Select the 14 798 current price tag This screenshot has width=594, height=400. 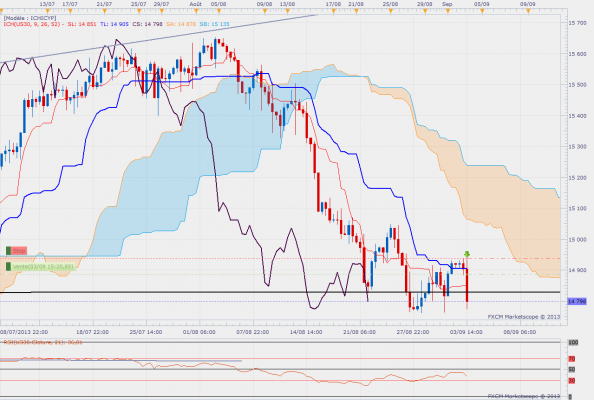click(x=577, y=302)
